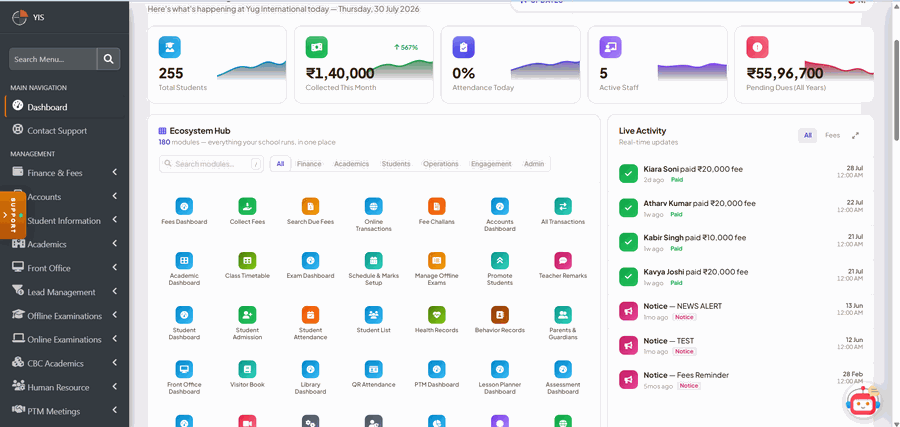Viewport: 900px width, 427px height.
Task: Expand the Front Office sidebar menu
Action: (x=65, y=268)
